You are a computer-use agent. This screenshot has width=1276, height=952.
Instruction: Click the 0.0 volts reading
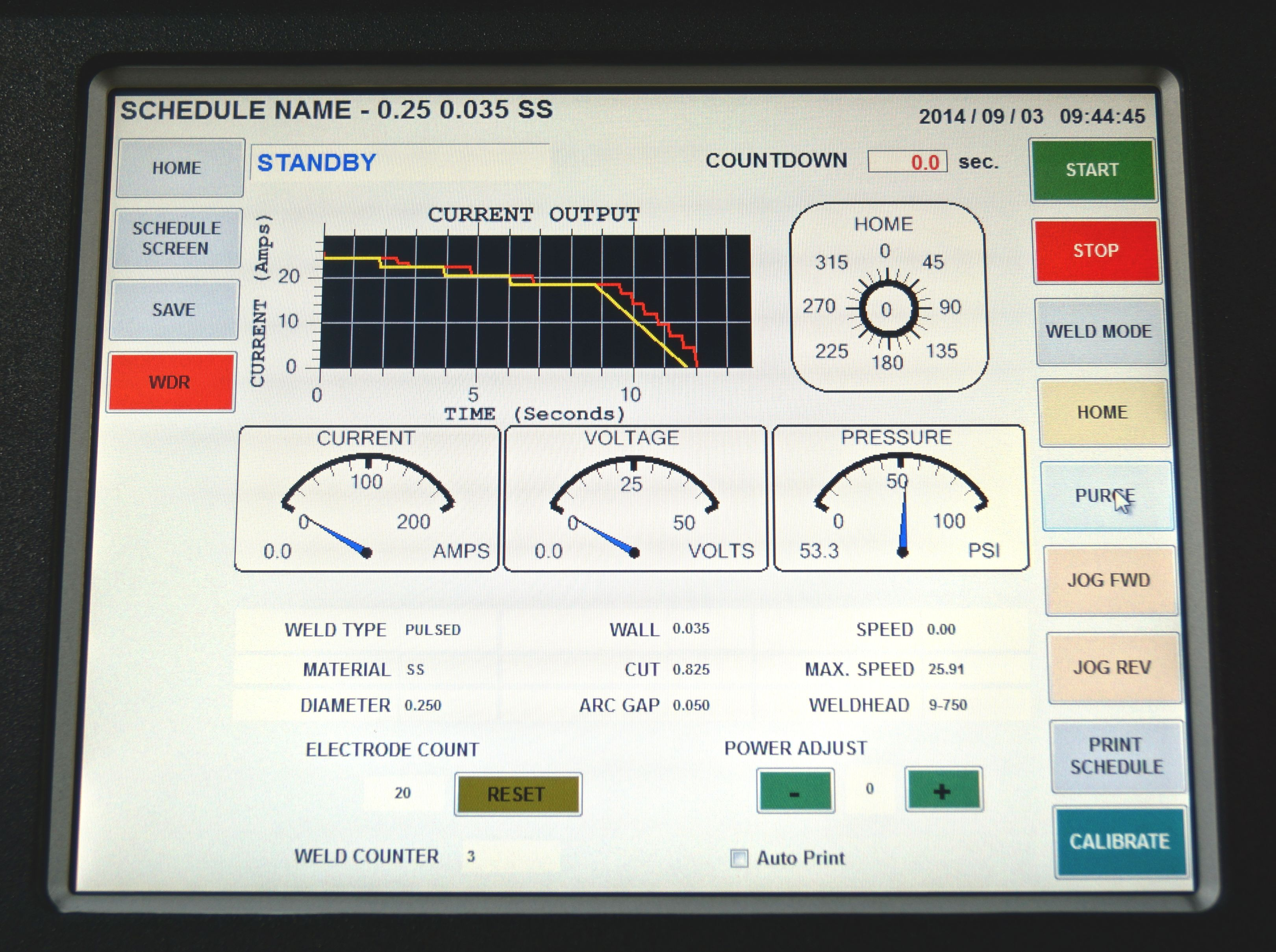pos(548,552)
